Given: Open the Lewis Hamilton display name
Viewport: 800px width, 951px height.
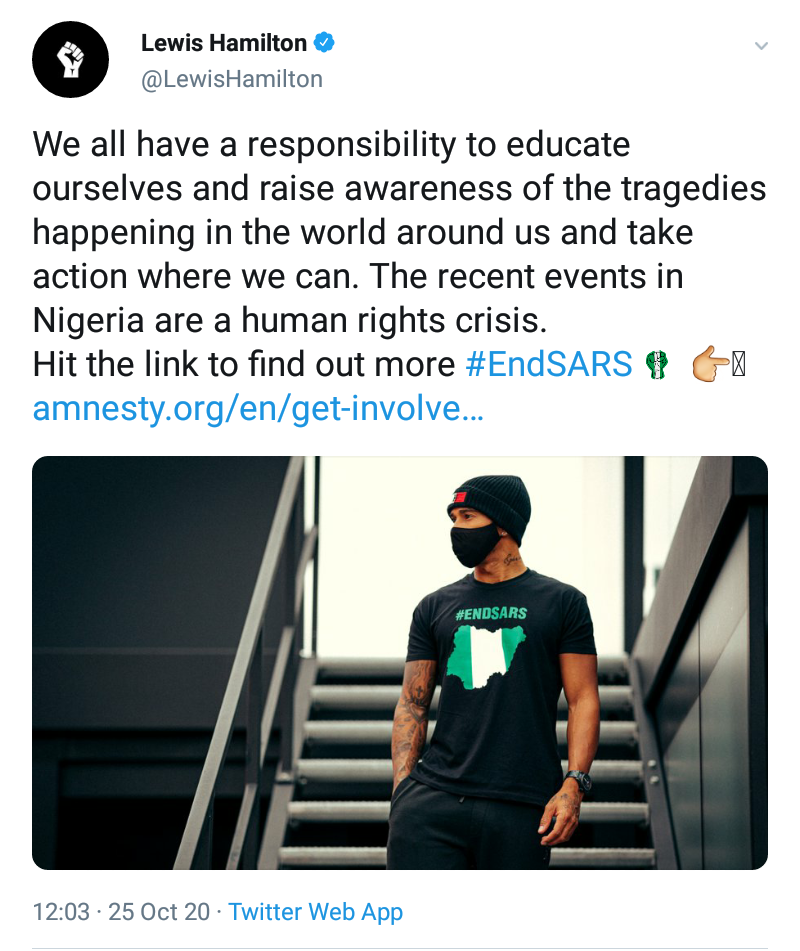Looking at the screenshot, I should [225, 43].
